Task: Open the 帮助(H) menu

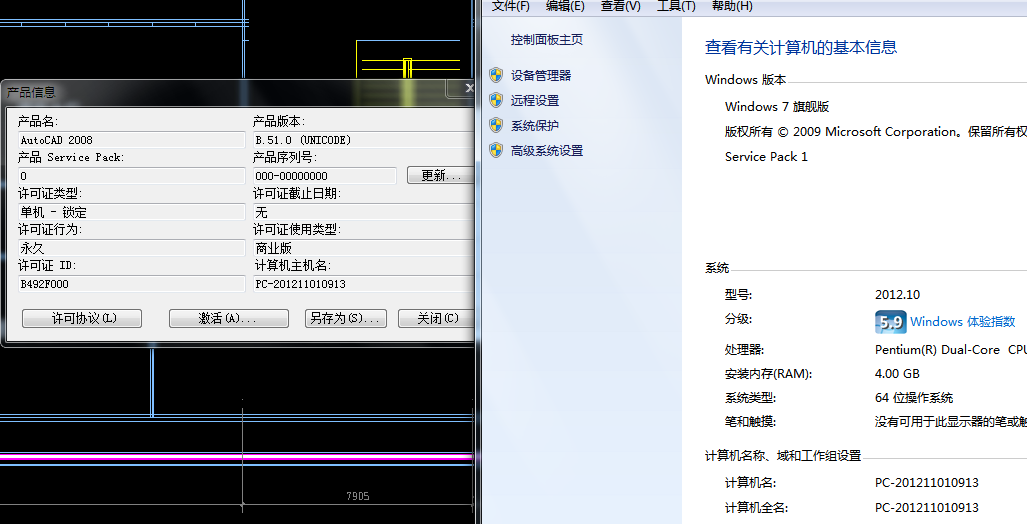Action: [732, 6]
